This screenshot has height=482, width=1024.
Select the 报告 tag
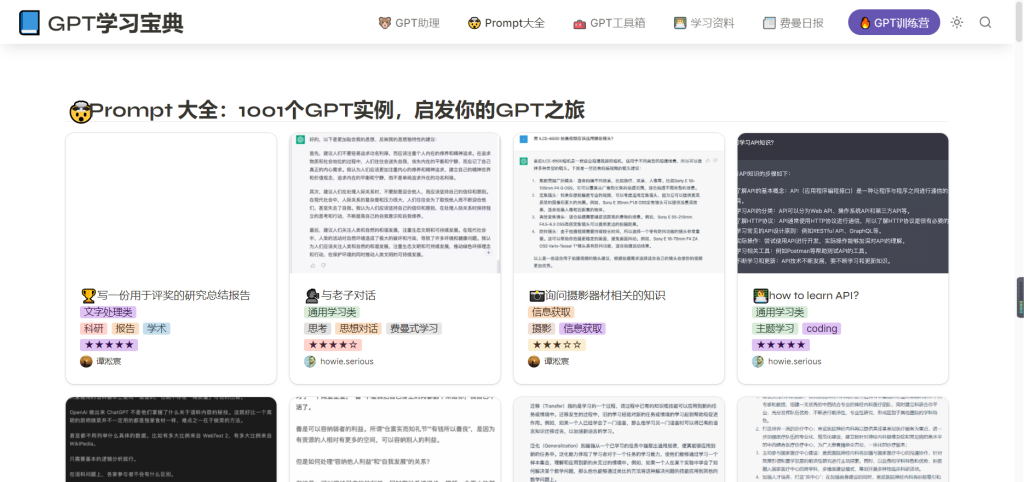coord(125,329)
